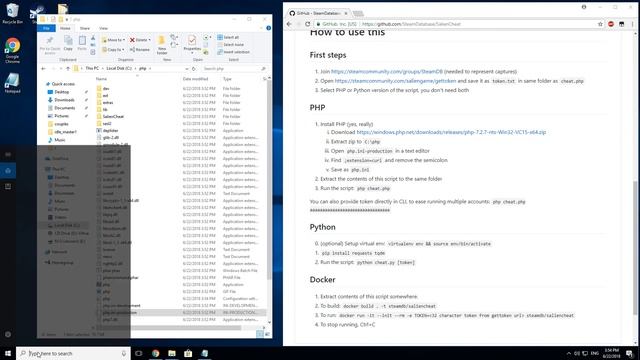This screenshot has width=640, height=360.
Task: Select the GitHub SteamDatabase Chrome tab
Action: click(318, 13)
